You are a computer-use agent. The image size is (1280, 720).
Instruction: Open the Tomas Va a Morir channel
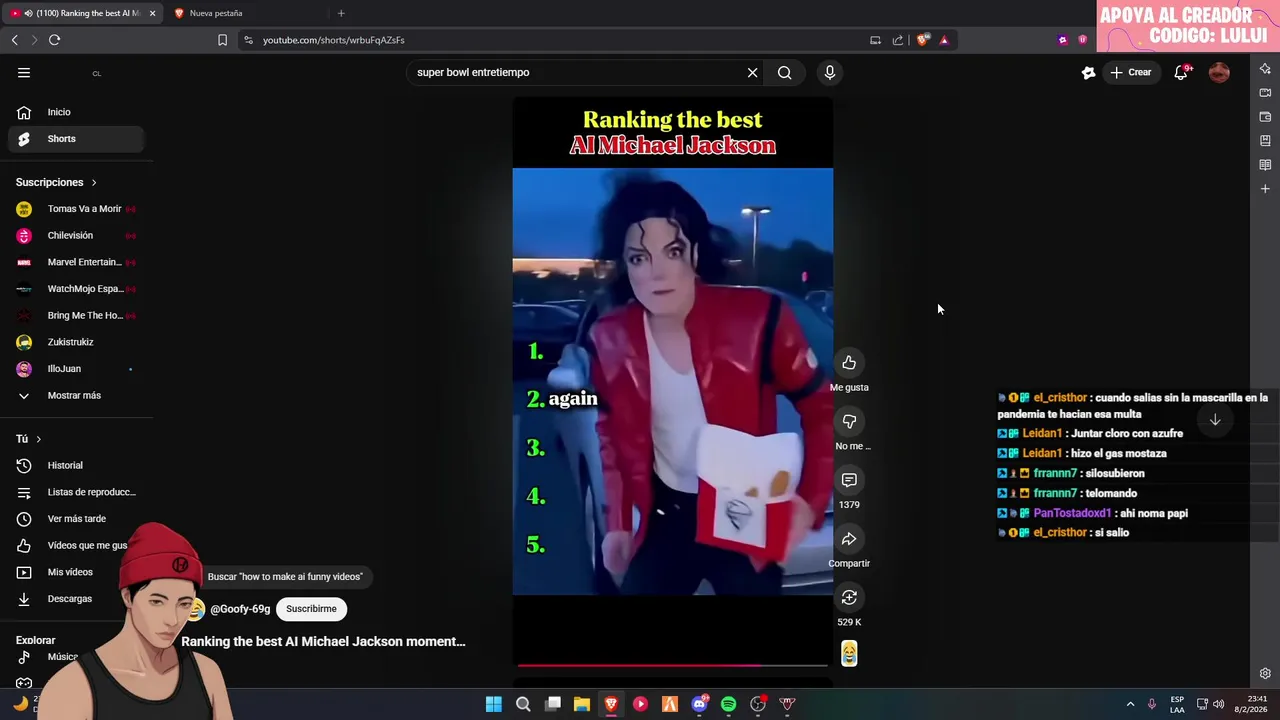pos(76,209)
